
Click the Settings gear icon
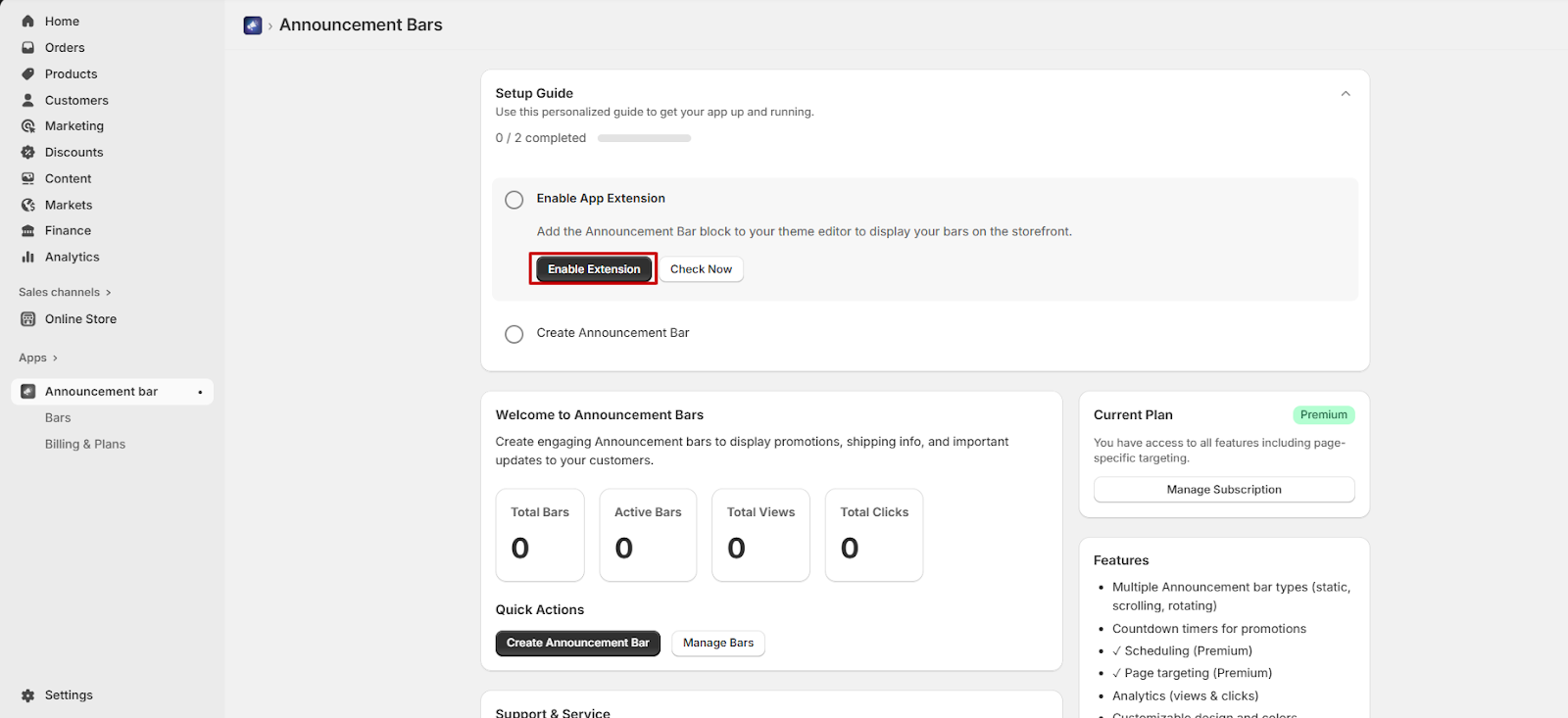coord(27,694)
